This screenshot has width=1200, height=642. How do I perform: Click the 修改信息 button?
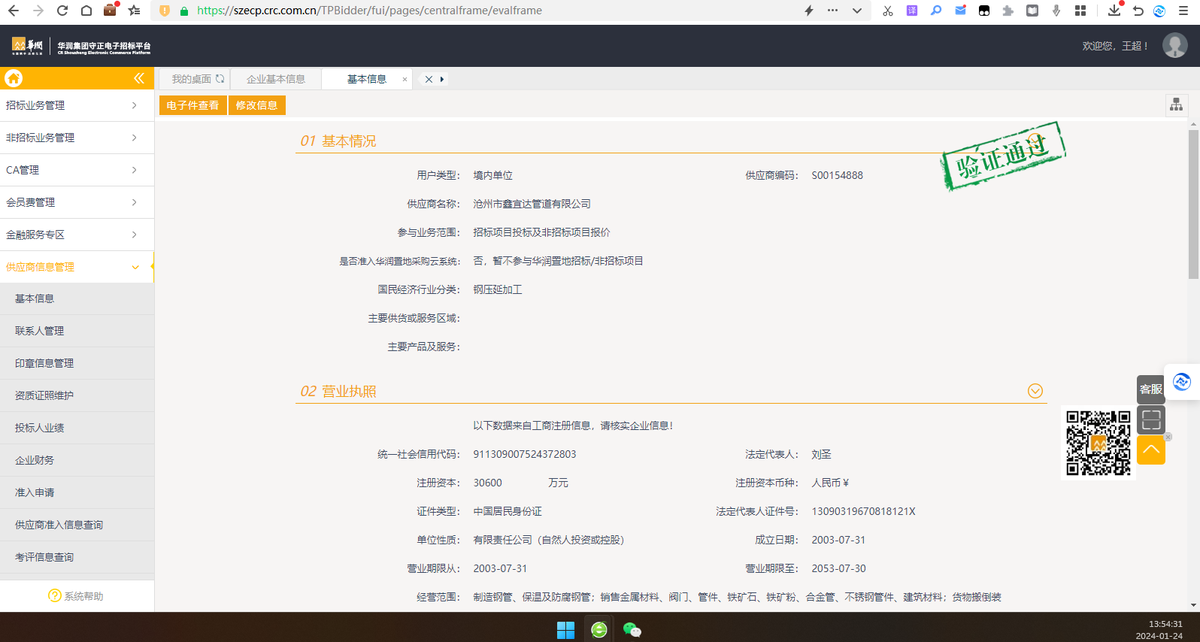[x=257, y=104]
